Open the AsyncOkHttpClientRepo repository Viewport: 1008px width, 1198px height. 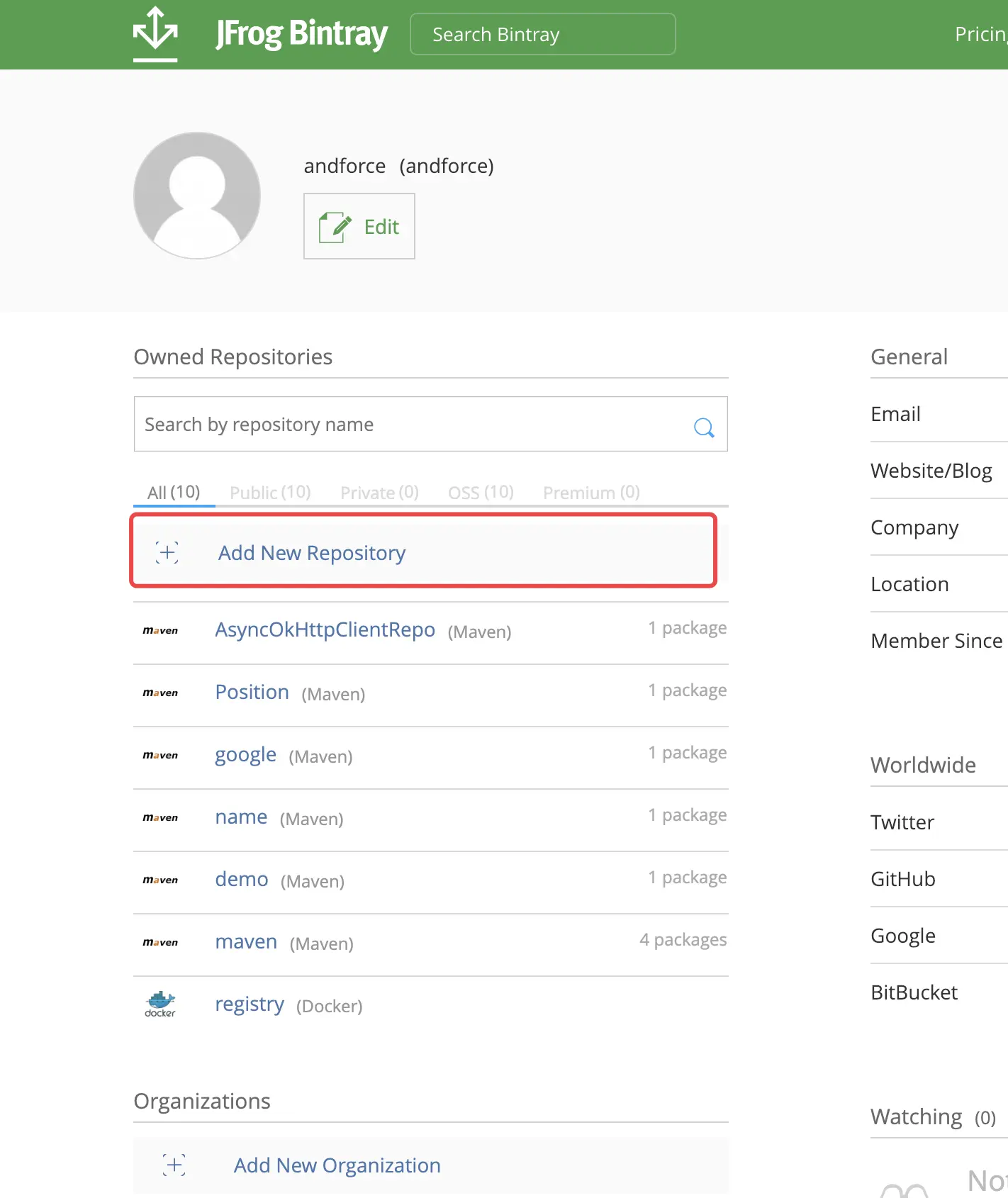(x=325, y=629)
